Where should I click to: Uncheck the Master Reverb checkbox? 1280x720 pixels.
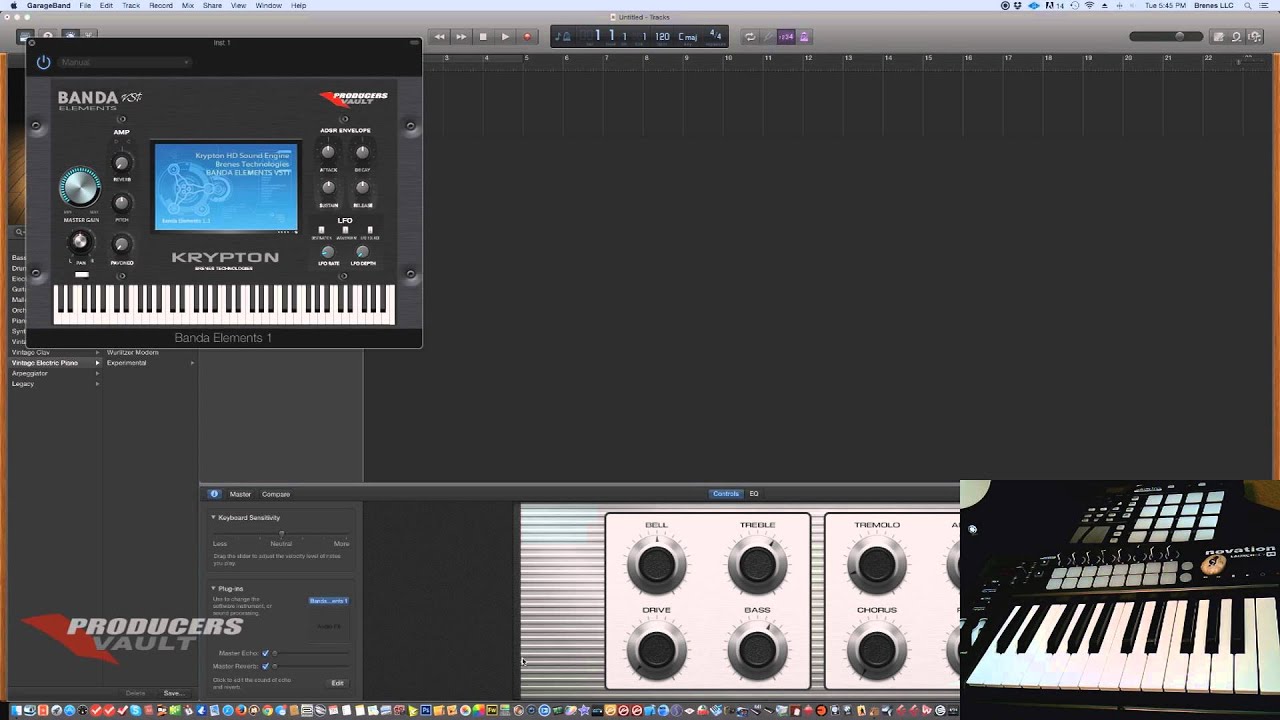(x=265, y=666)
